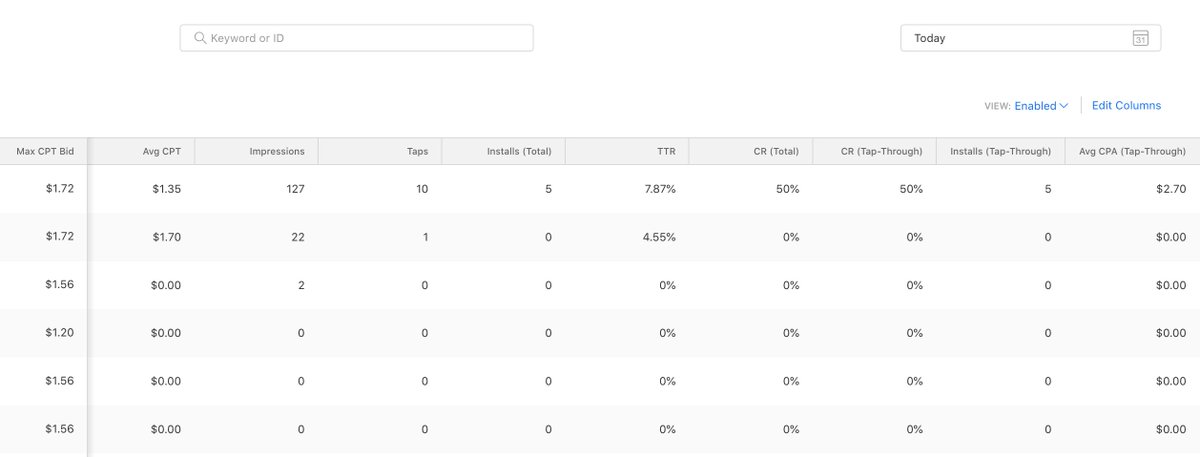1200x457 pixels.
Task: Click the magnifier icon in search box
Action: pos(200,38)
